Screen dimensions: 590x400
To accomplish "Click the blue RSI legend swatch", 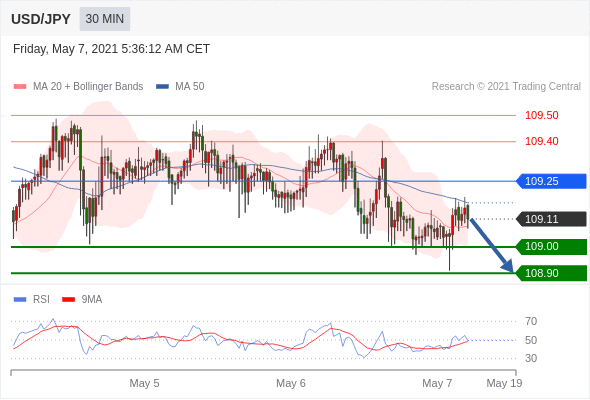I will [x=20, y=300].
